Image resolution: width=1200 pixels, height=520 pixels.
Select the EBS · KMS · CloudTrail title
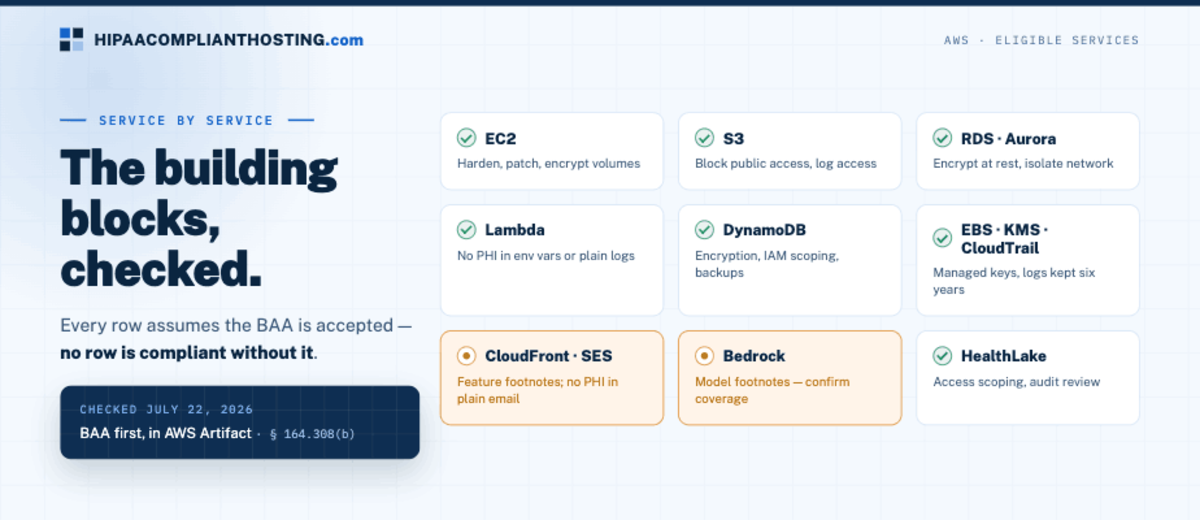pos(1004,239)
